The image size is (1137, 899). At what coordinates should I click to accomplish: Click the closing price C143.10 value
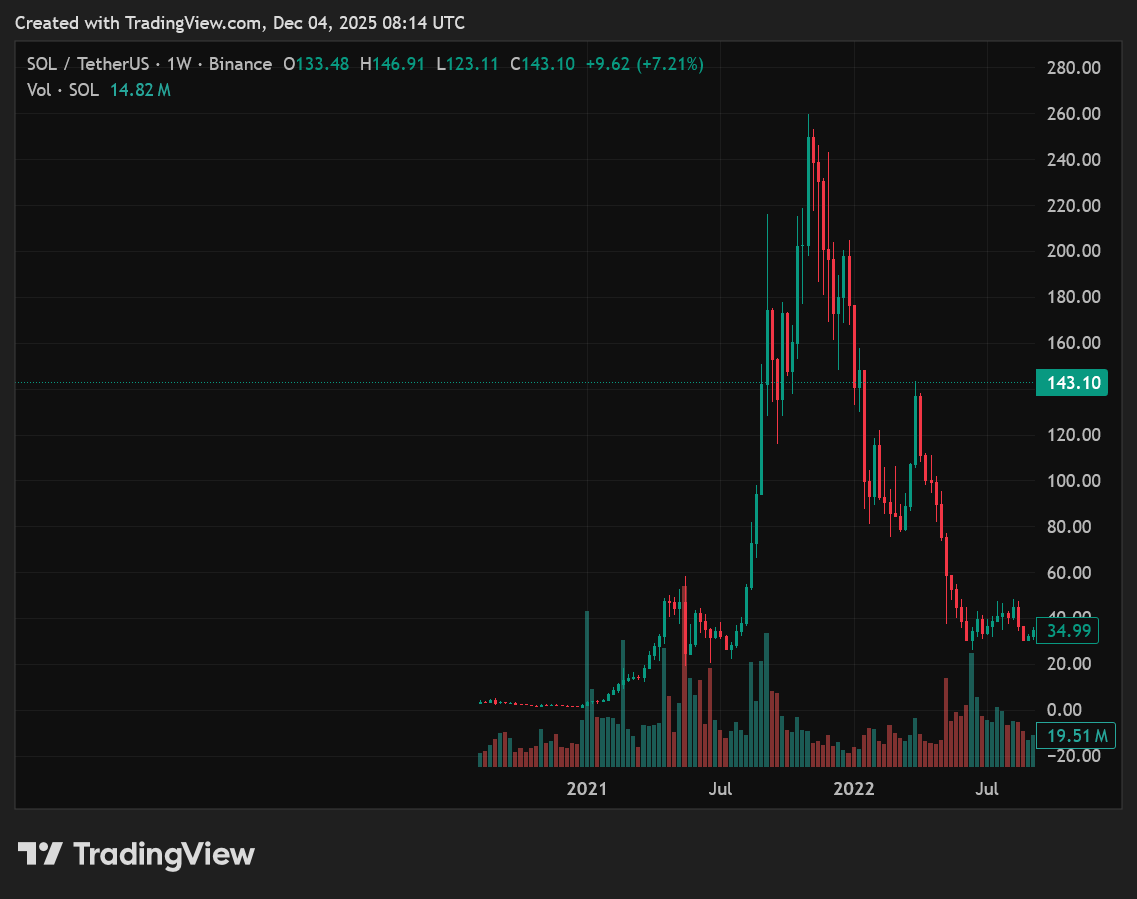pos(543,64)
